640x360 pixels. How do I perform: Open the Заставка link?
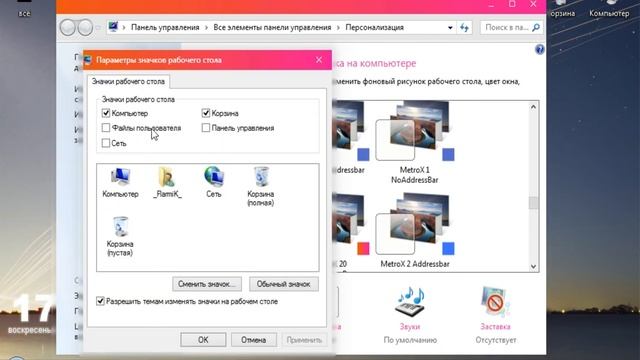pos(495,327)
